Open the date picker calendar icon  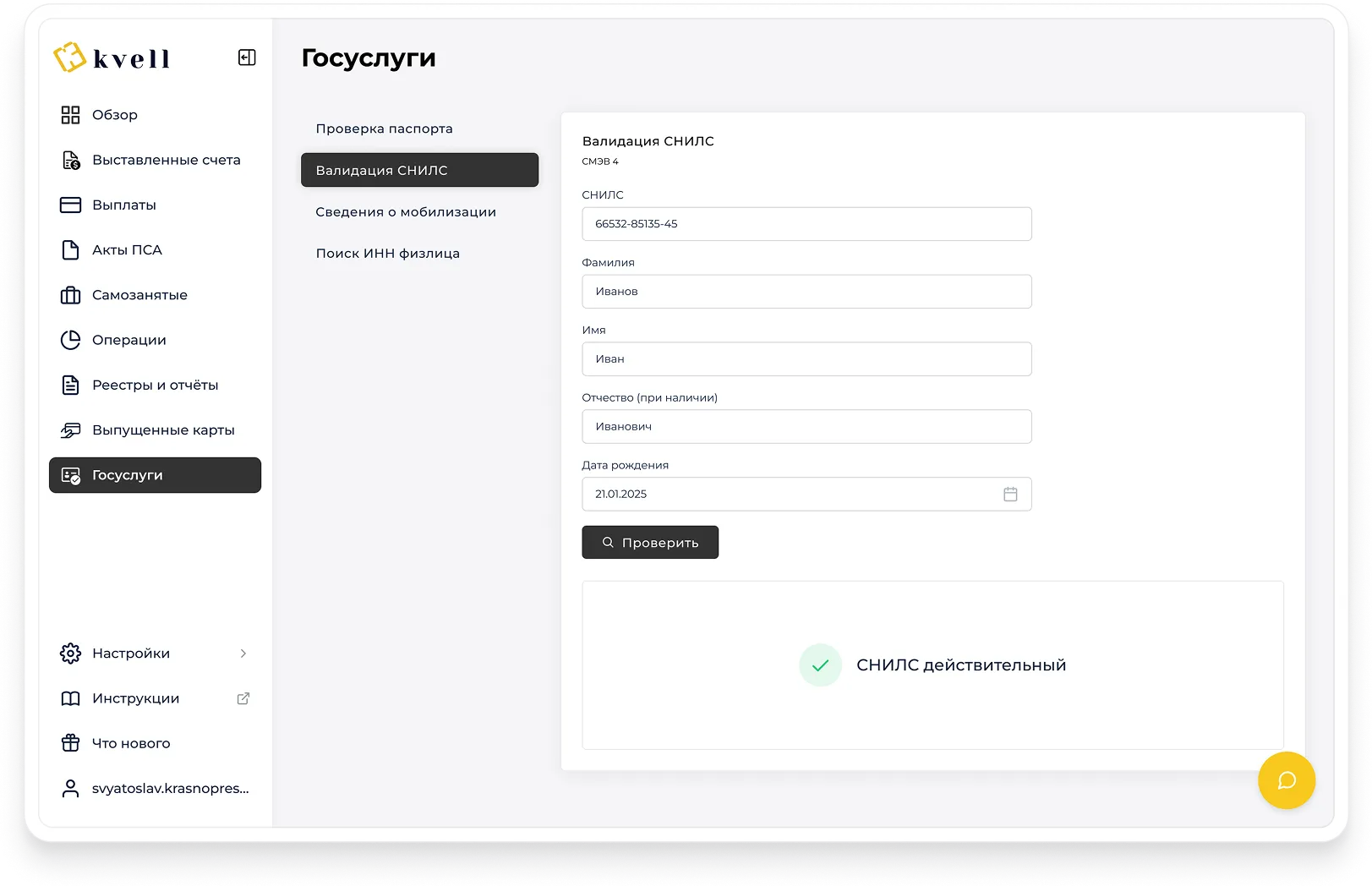(1010, 495)
